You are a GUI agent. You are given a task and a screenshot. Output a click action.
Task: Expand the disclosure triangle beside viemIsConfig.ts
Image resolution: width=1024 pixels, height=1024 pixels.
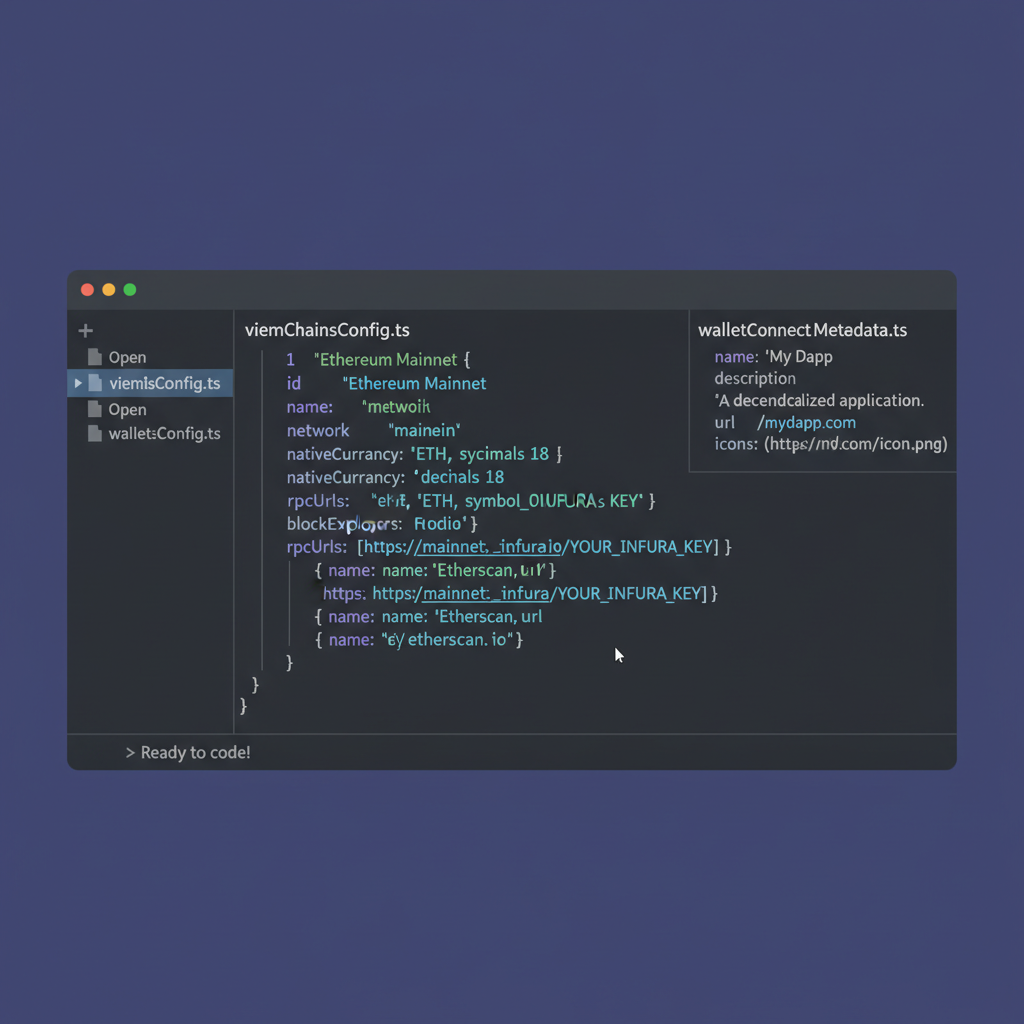pyautogui.click(x=77, y=382)
